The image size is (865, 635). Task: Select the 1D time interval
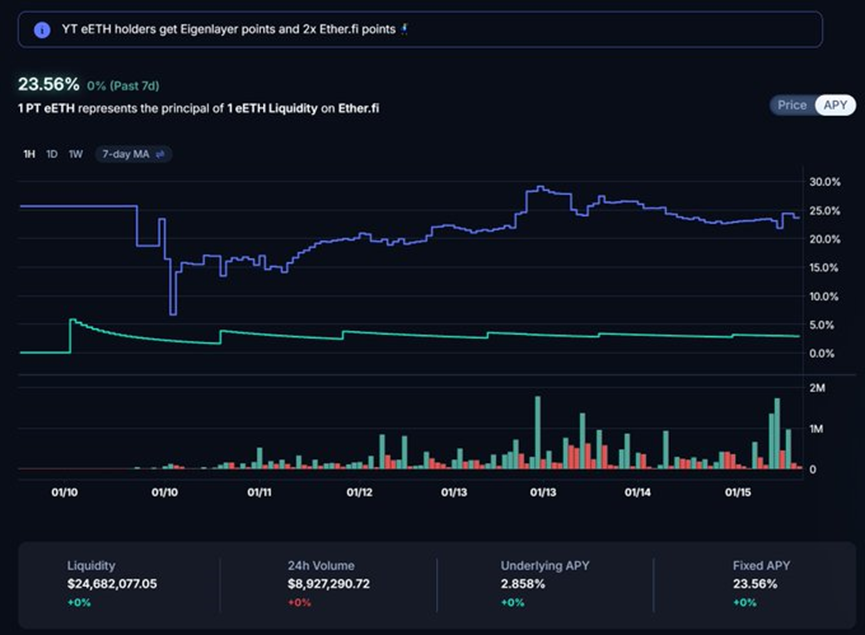52,154
